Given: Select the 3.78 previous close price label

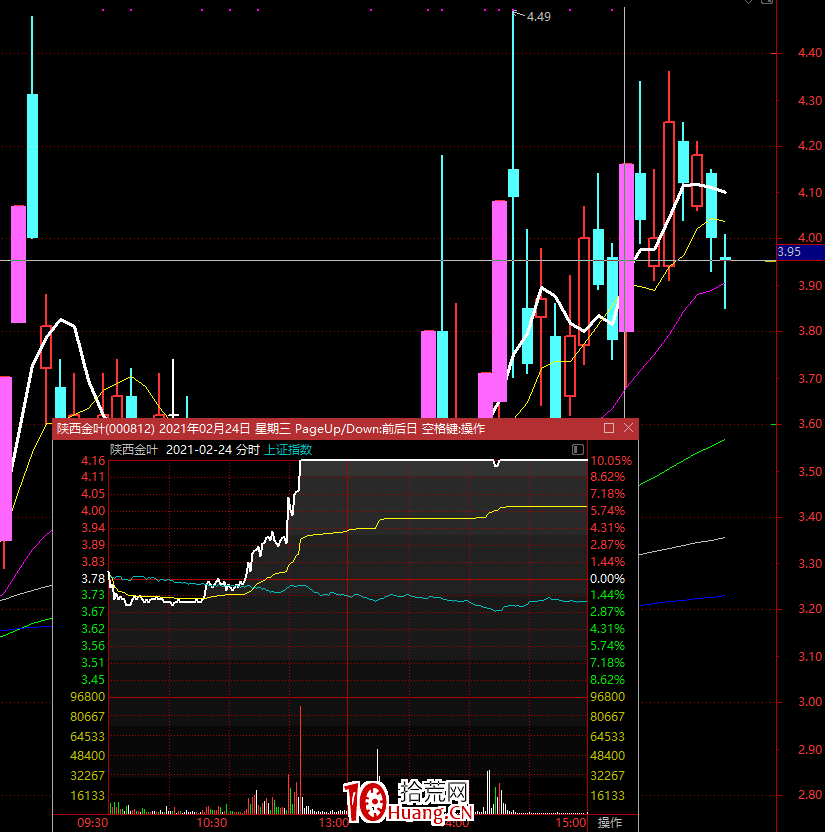Looking at the screenshot, I should click(x=93, y=578).
